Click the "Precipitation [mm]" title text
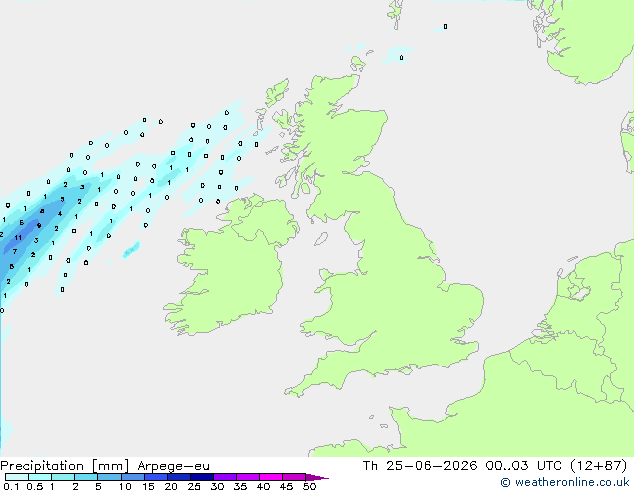The image size is (634, 490). pos(64,466)
